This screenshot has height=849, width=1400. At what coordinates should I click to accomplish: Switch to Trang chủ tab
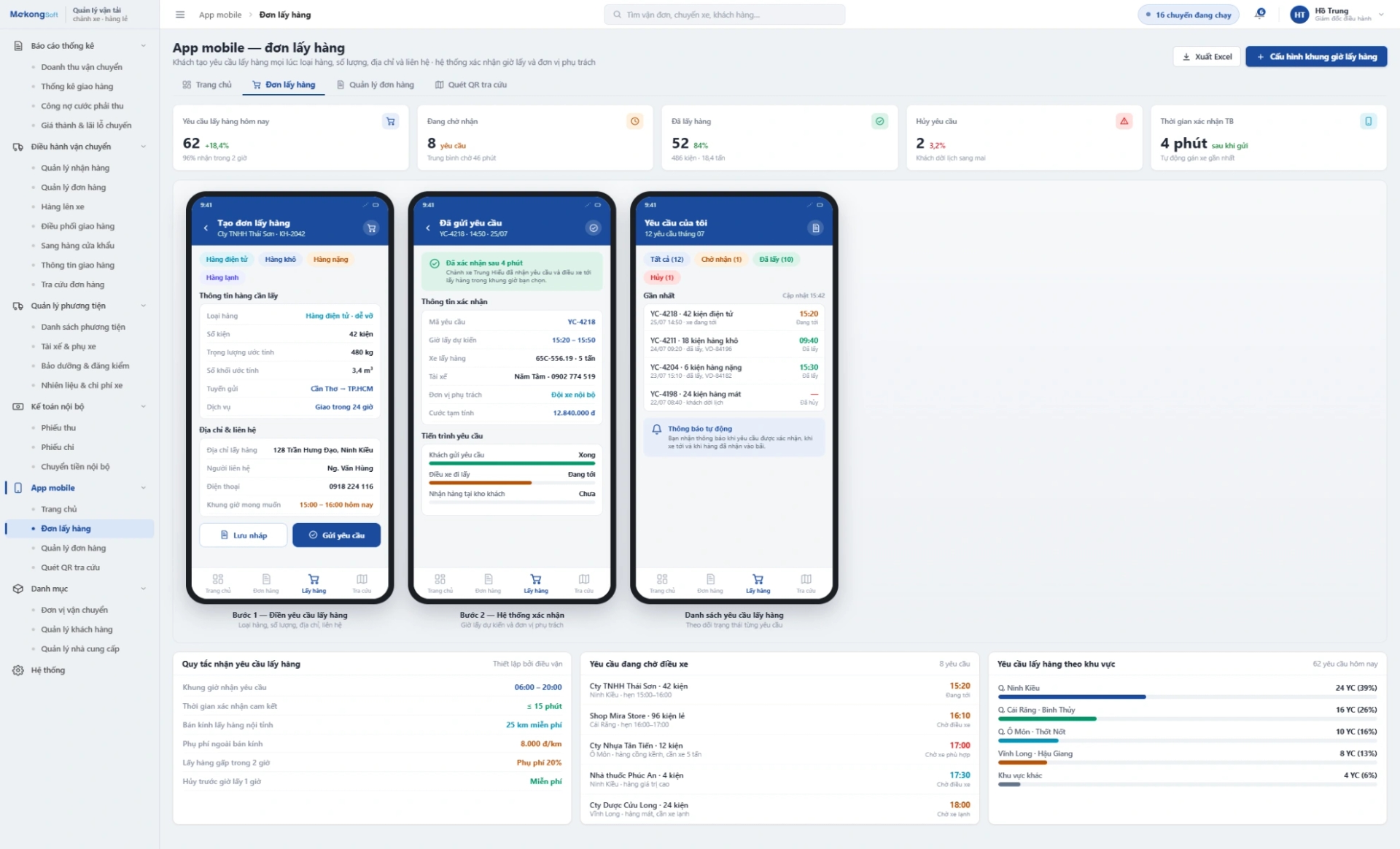point(207,85)
